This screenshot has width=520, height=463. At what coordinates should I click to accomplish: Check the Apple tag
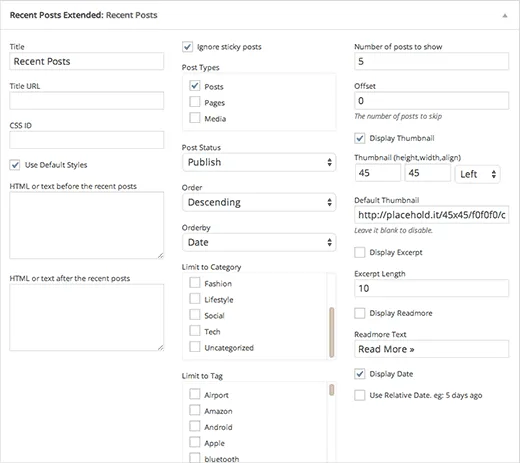click(x=195, y=442)
